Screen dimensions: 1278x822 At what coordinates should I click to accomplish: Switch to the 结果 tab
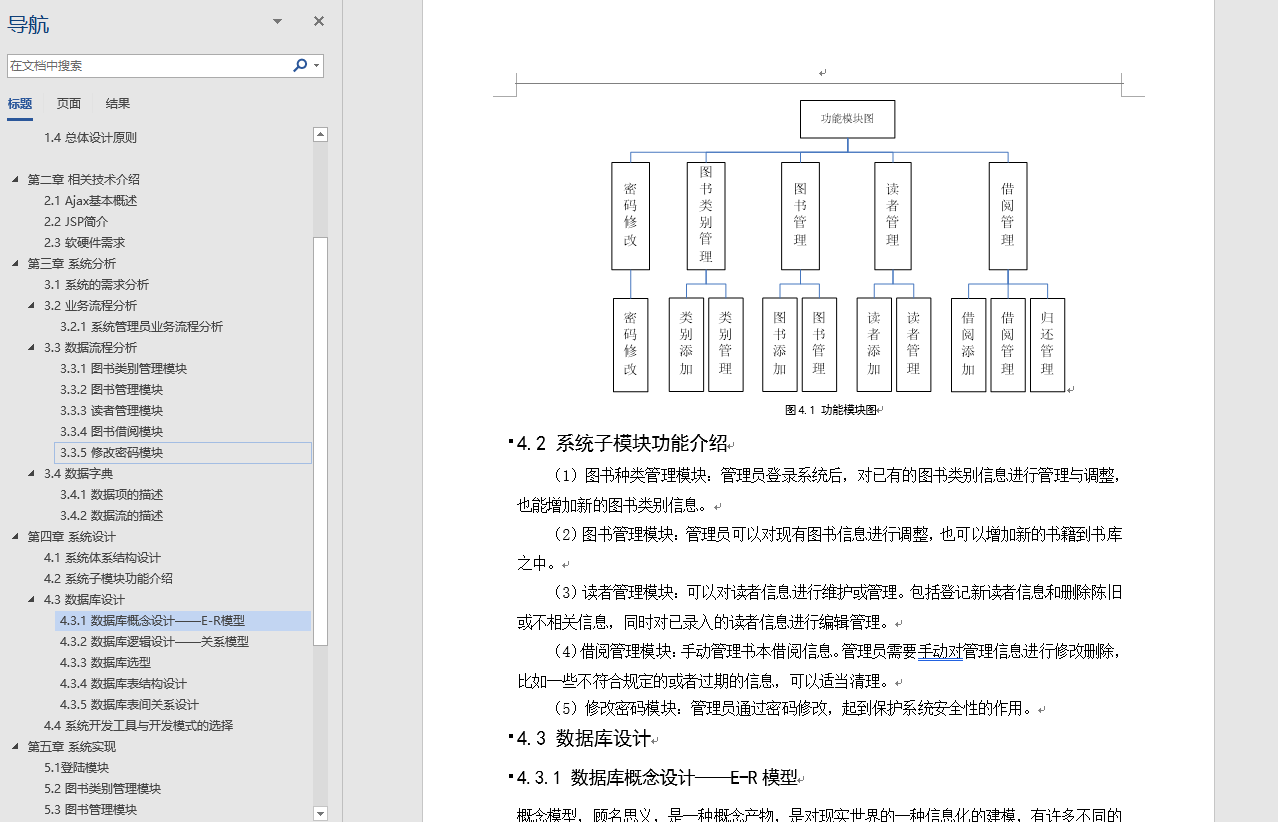point(117,103)
